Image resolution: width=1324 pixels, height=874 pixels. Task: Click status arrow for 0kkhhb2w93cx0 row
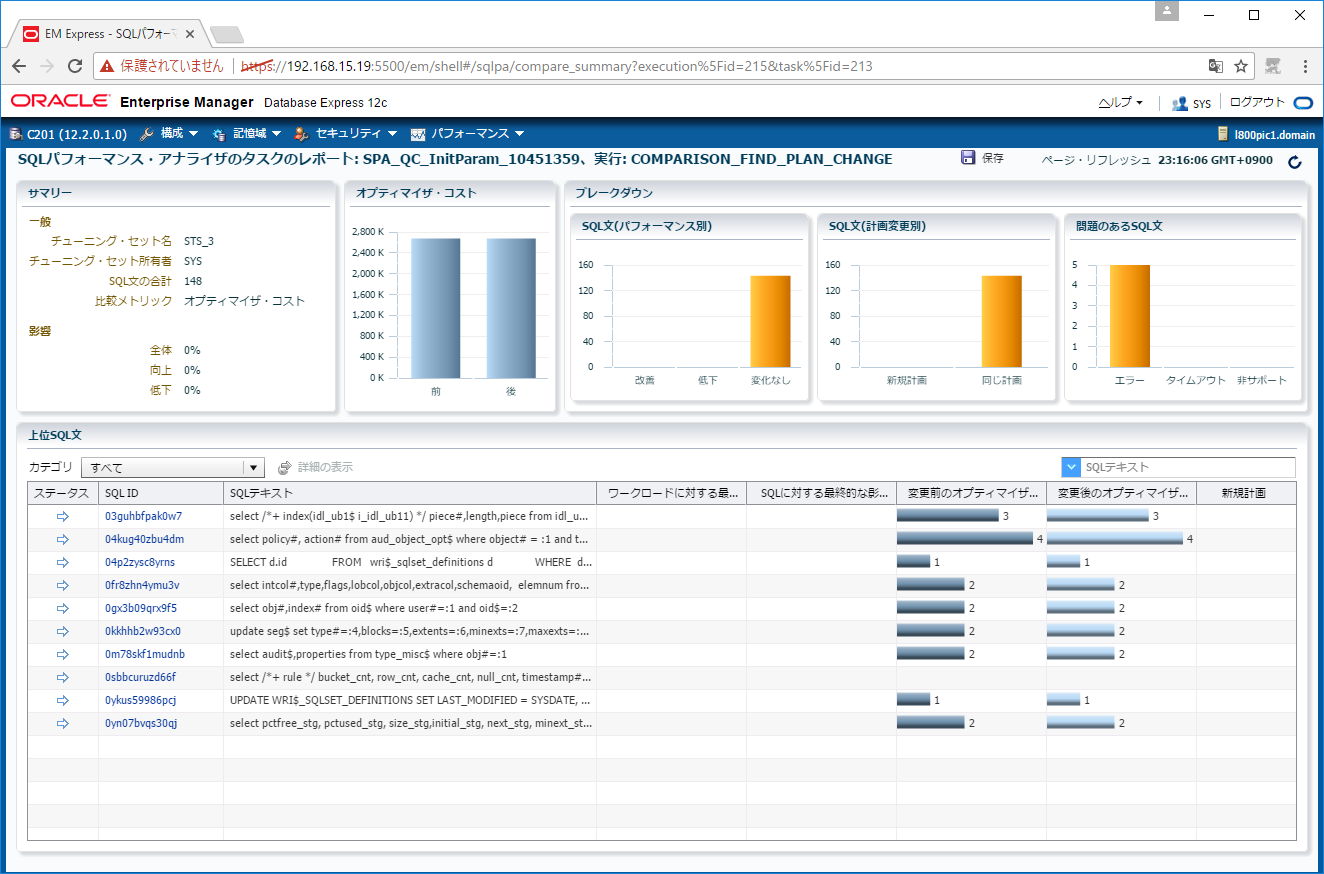pyautogui.click(x=63, y=631)
